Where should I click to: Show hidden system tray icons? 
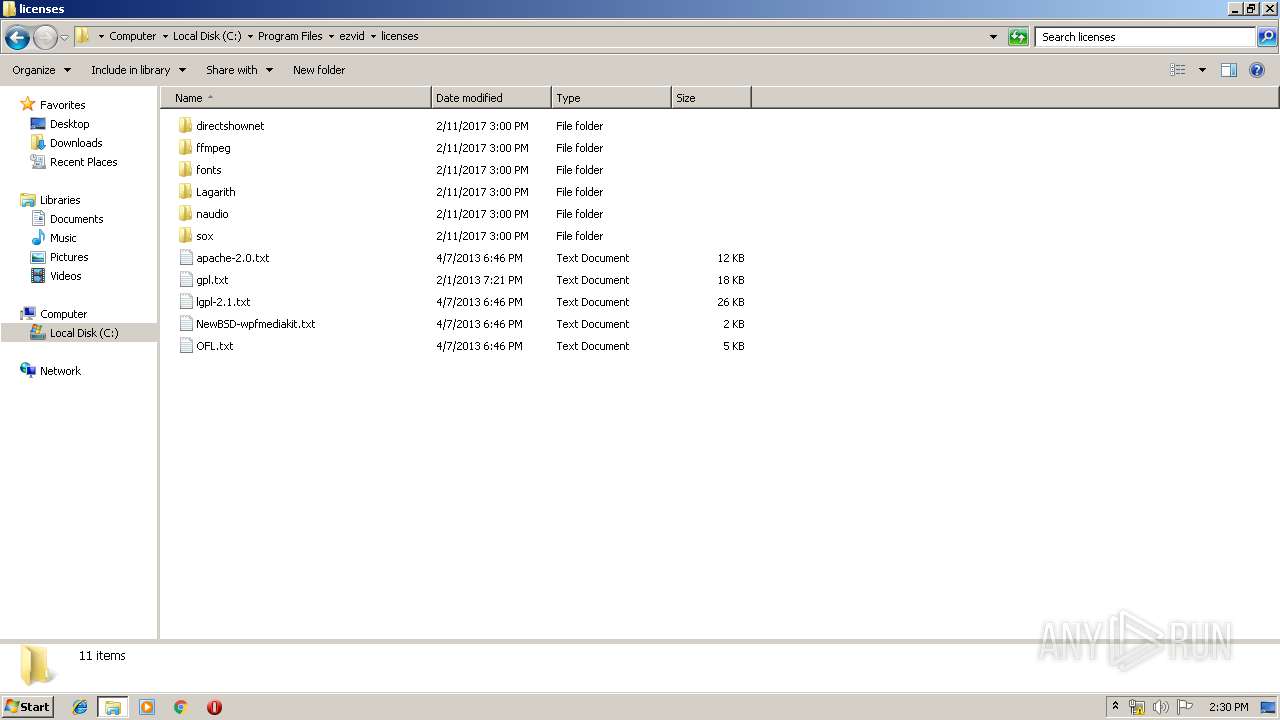(x=1115, y=707)
